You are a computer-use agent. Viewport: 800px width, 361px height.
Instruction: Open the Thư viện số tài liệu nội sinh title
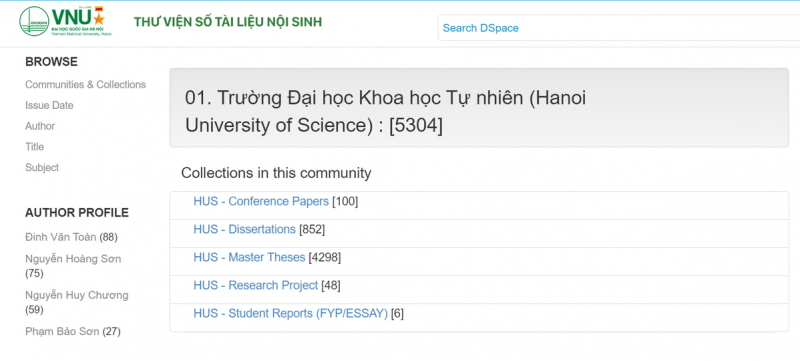[228, 22]
